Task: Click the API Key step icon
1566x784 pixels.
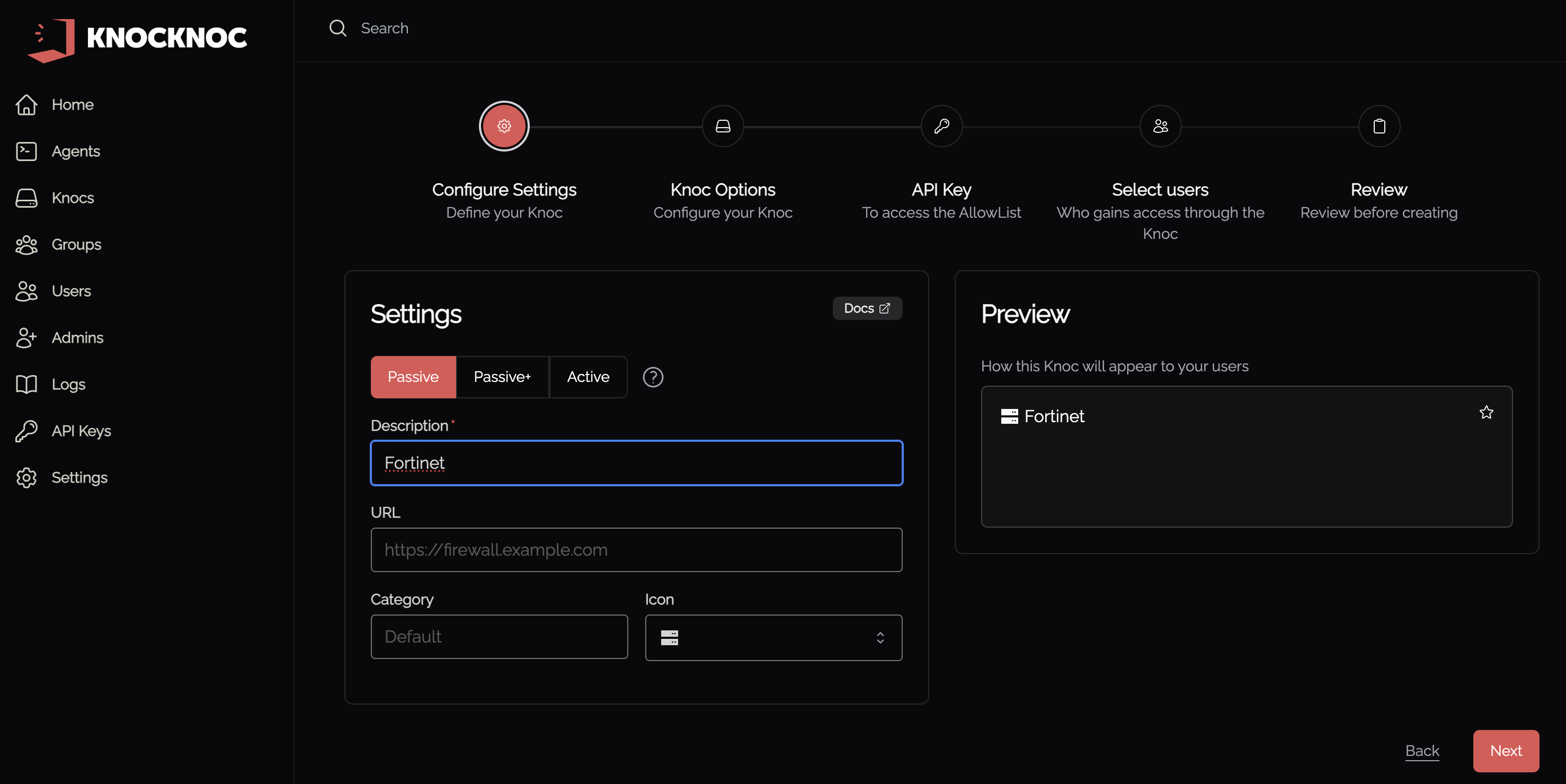Action: pos(942,127)
